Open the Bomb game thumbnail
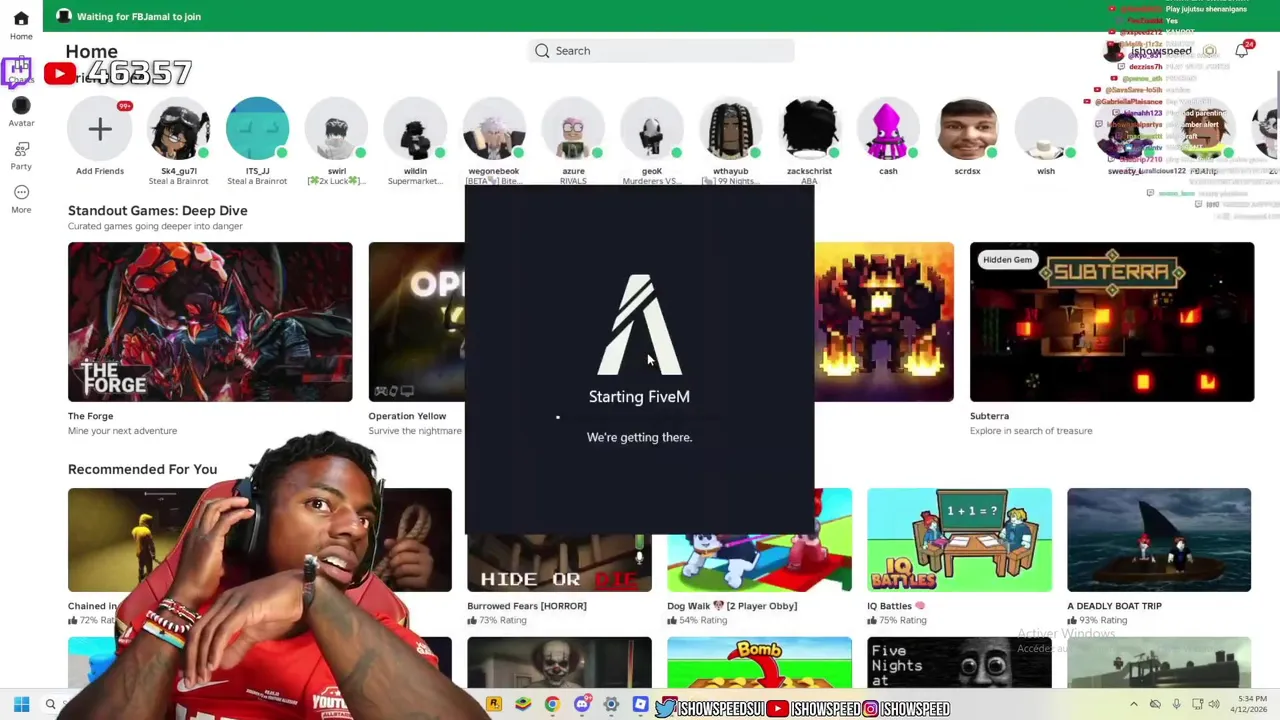This screenshot has width=1280, height=720. [x=759, y=662]
